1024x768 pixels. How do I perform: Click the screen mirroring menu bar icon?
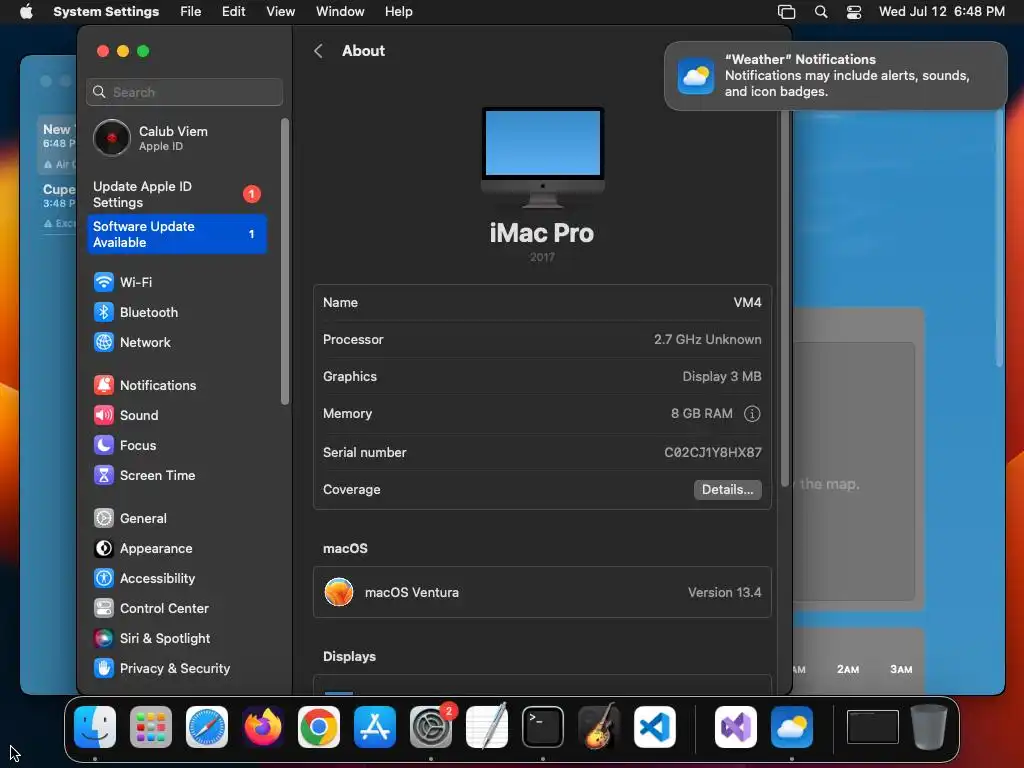[x=786, y=12]
